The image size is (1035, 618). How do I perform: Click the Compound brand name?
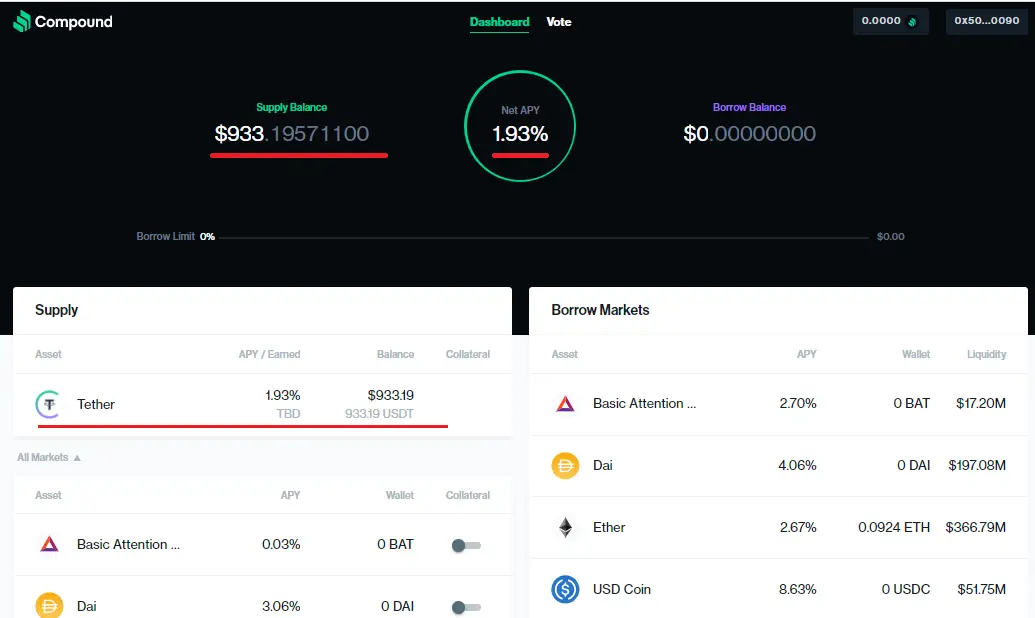point(73,22)
